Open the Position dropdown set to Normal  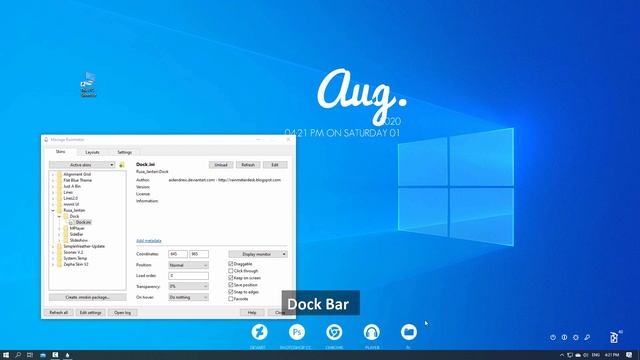point(189,265)
